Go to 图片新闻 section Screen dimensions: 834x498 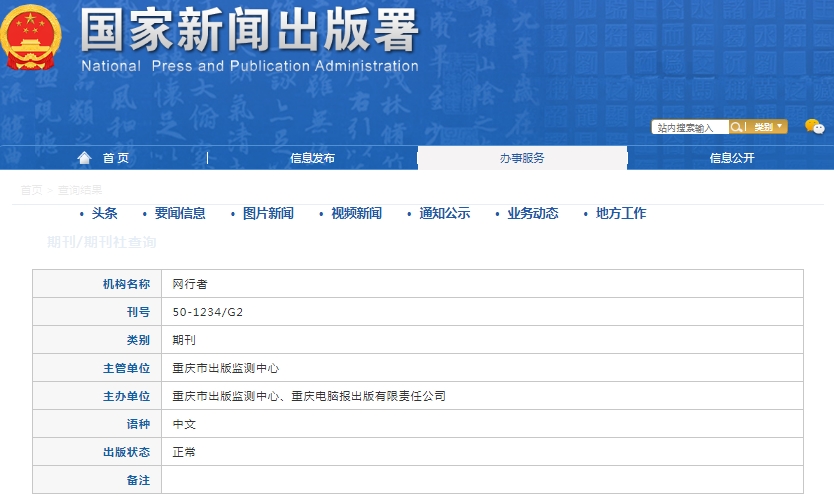click(268, 213)
